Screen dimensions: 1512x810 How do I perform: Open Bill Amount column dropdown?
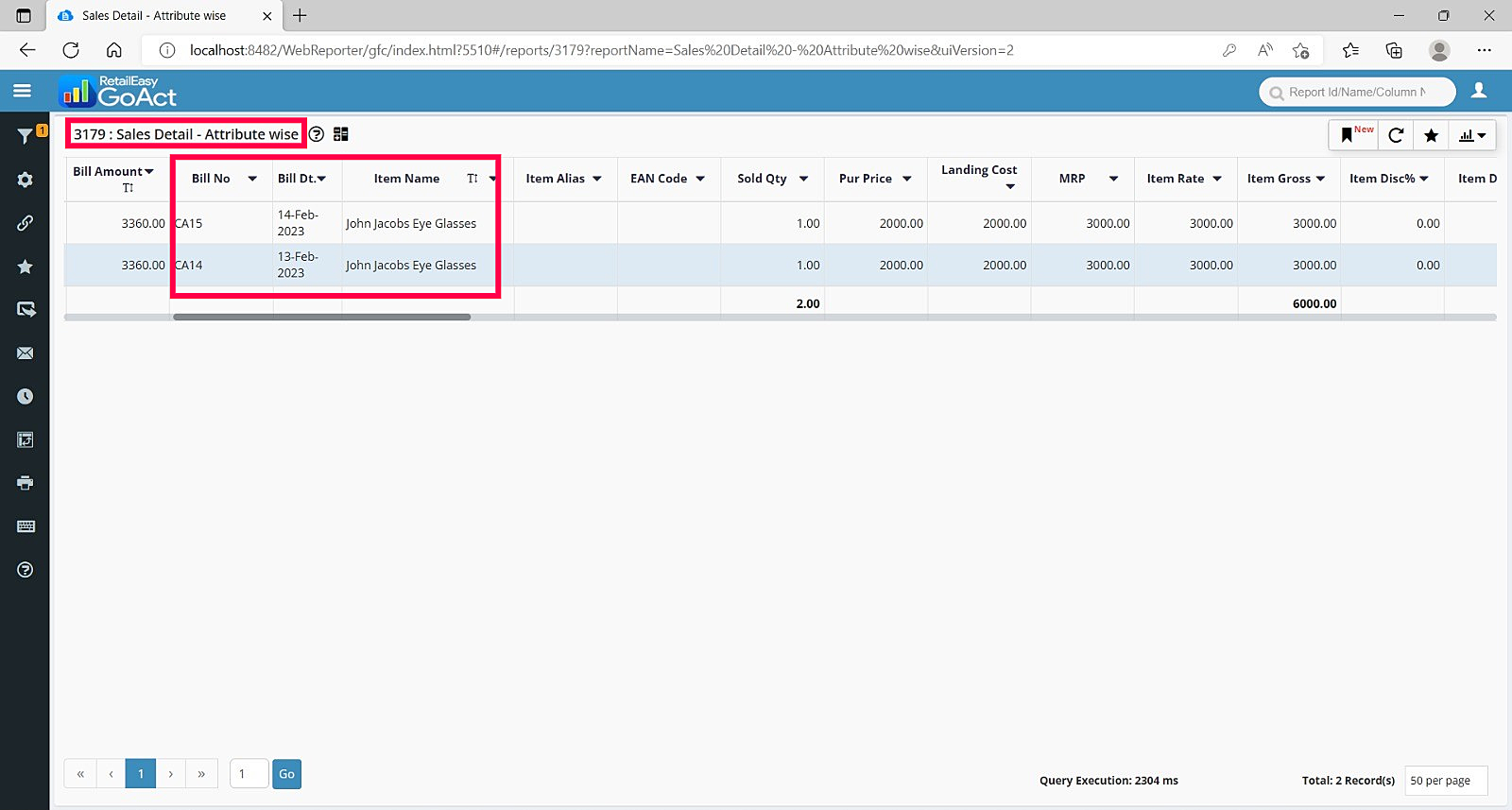pos(149,171)
